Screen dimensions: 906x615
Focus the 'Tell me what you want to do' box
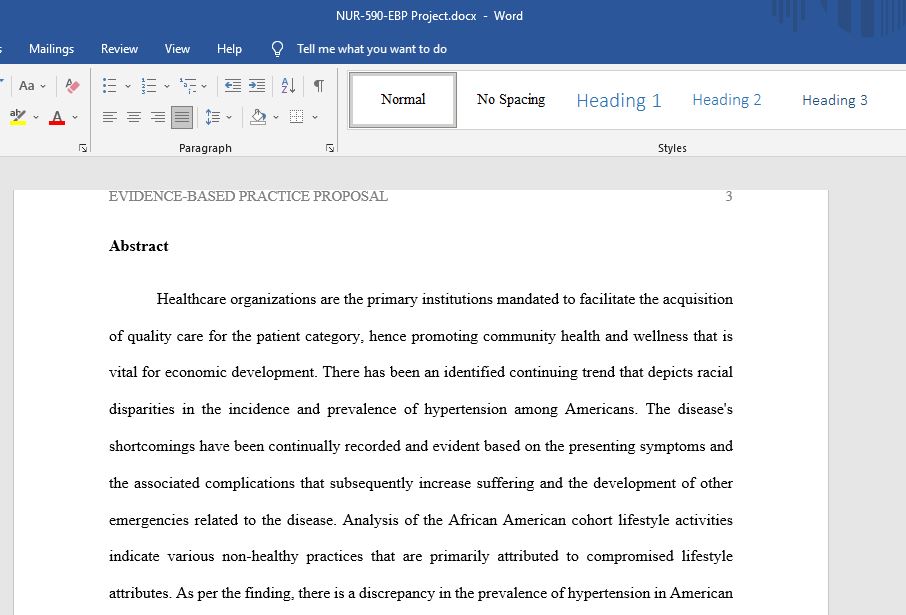(372, 49)
